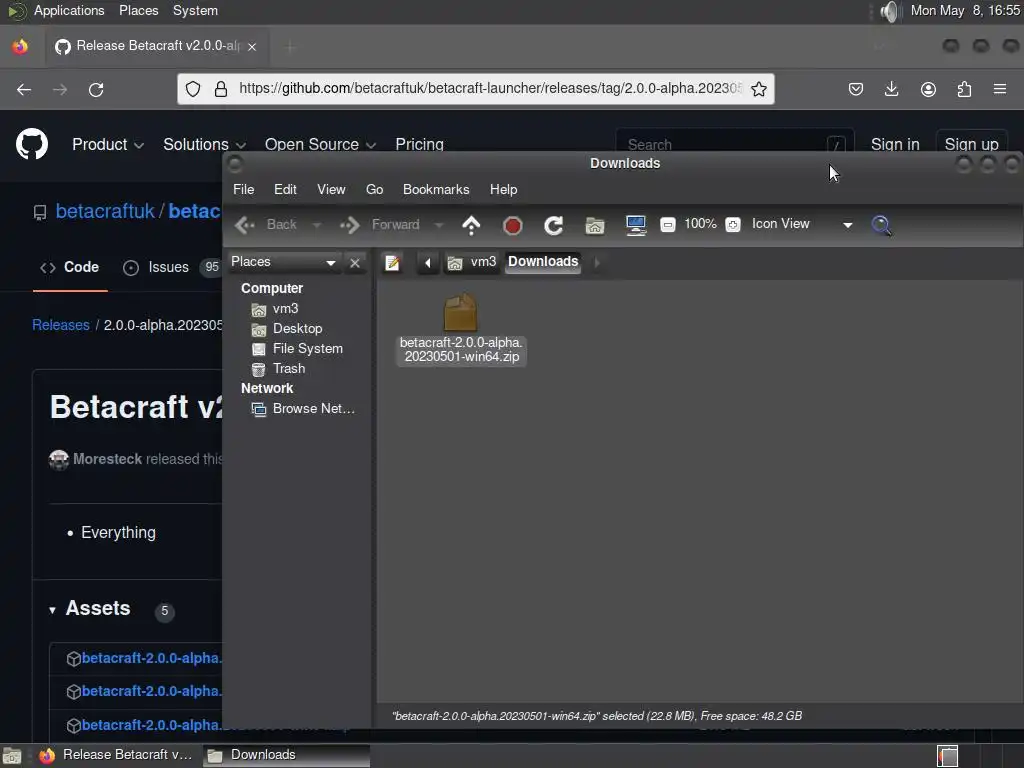The width and height of the screenshot is (1024, 768).
Task: Click the 100% zoom level label
Action: 700,224
